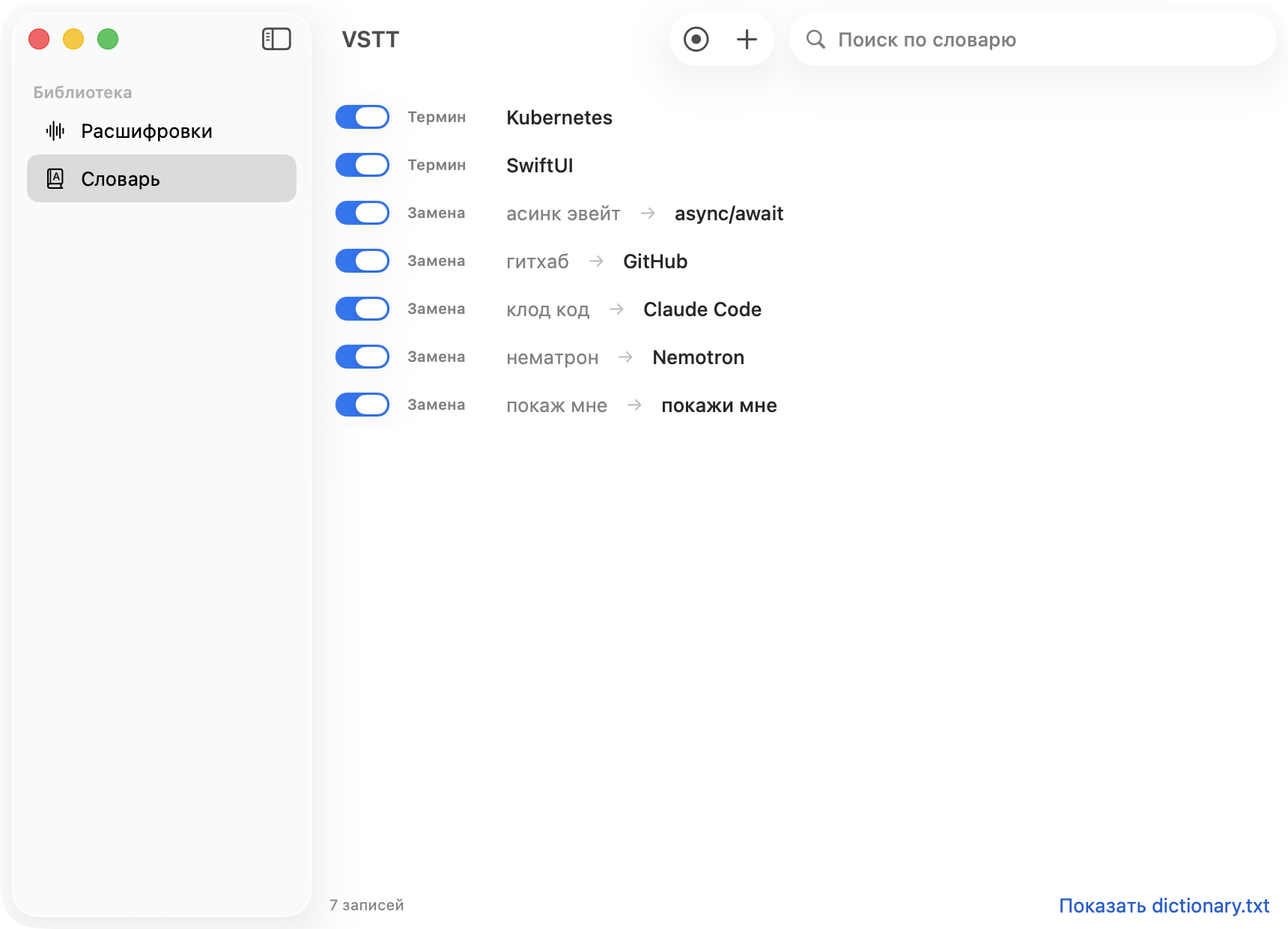Start recording with the record button
This screenshot has height=929, width=1288.
(696, 39)
